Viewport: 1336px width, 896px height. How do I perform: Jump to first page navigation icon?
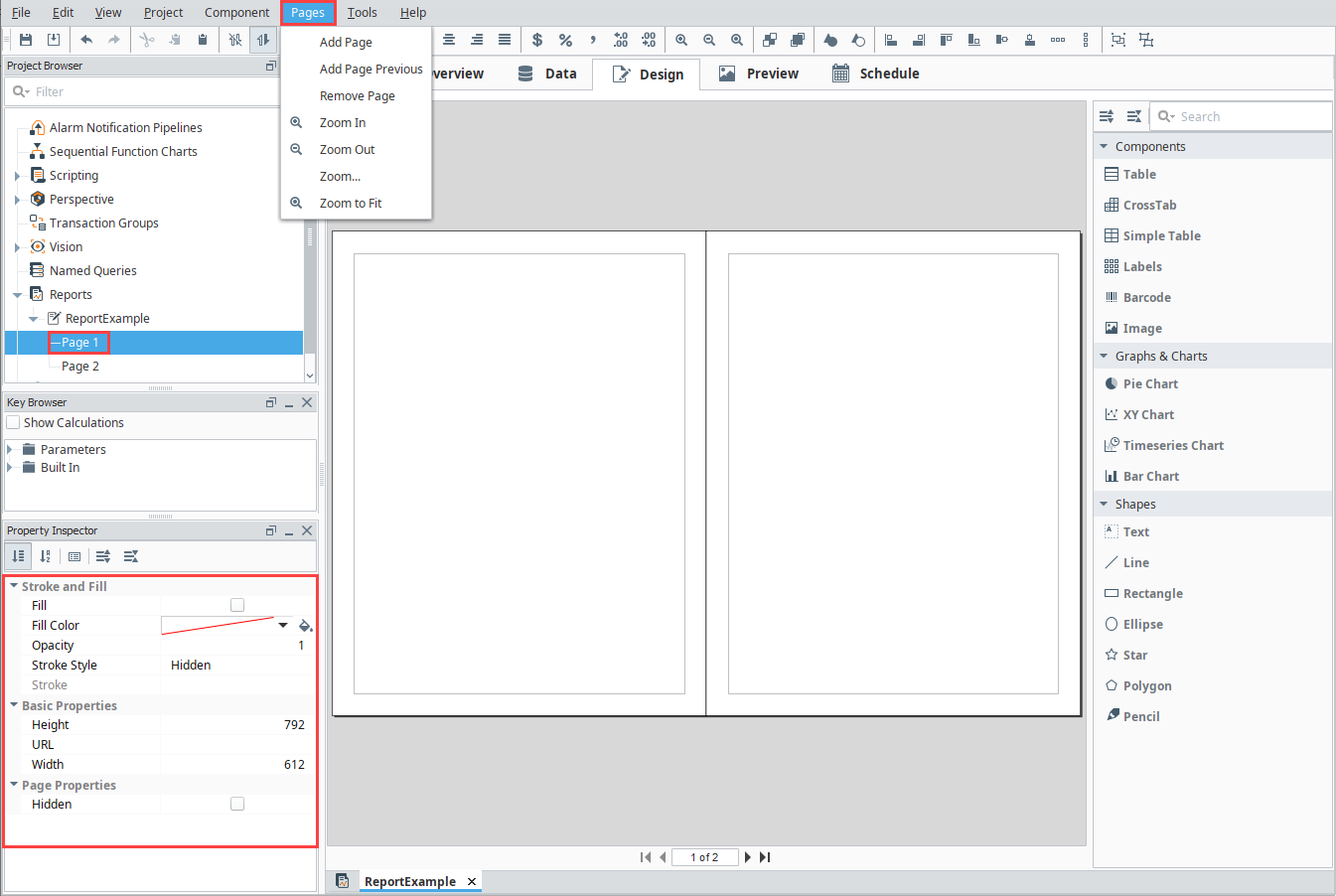click(x=646, y=857)
